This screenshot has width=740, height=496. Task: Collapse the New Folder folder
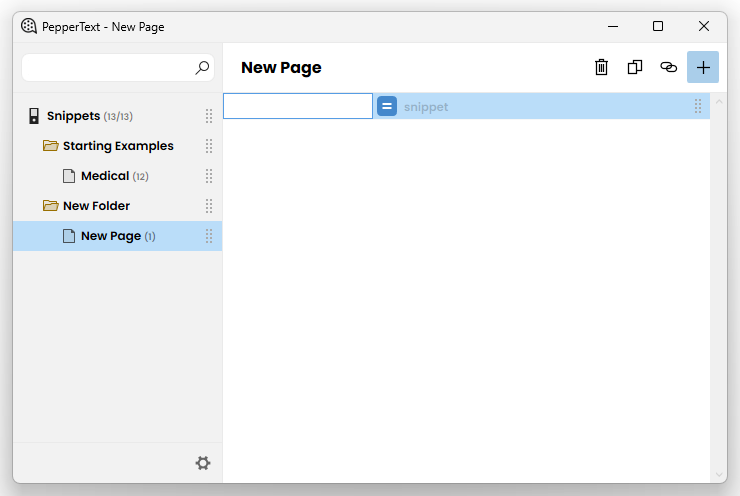pos(50,206)
